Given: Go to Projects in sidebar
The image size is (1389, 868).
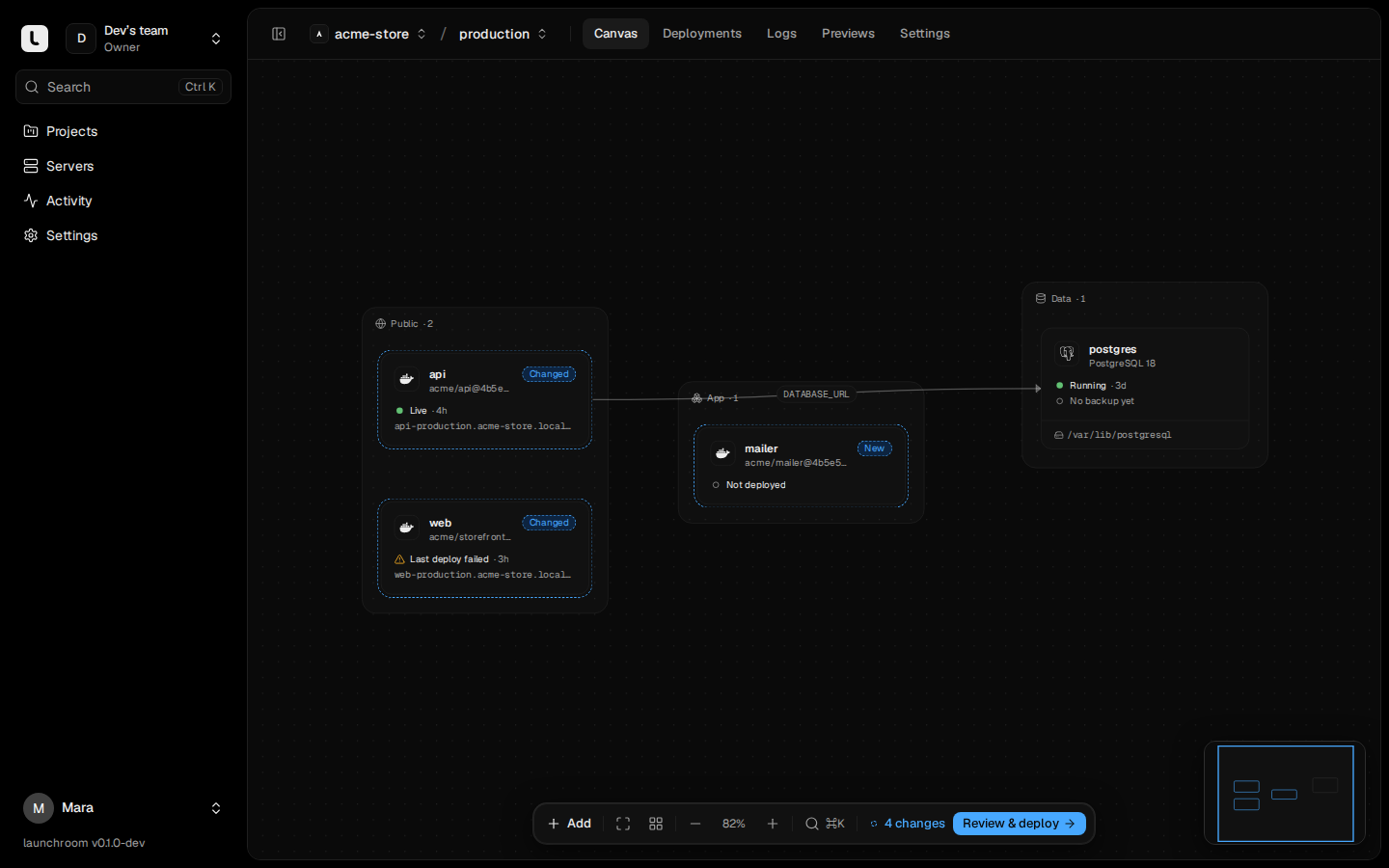Looking at the screenshot, I should click(123, 131).
